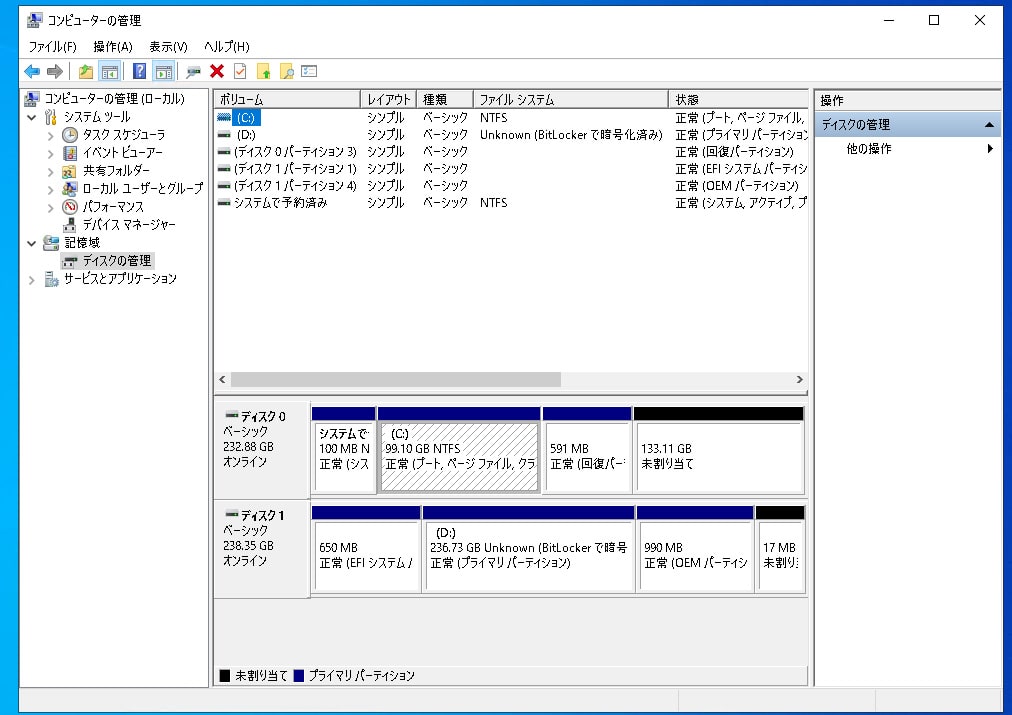The height and width of the screenshot is (715, 1012).
Task: Click the magnifier folder toolbar icon
Action: pos(286,71)
